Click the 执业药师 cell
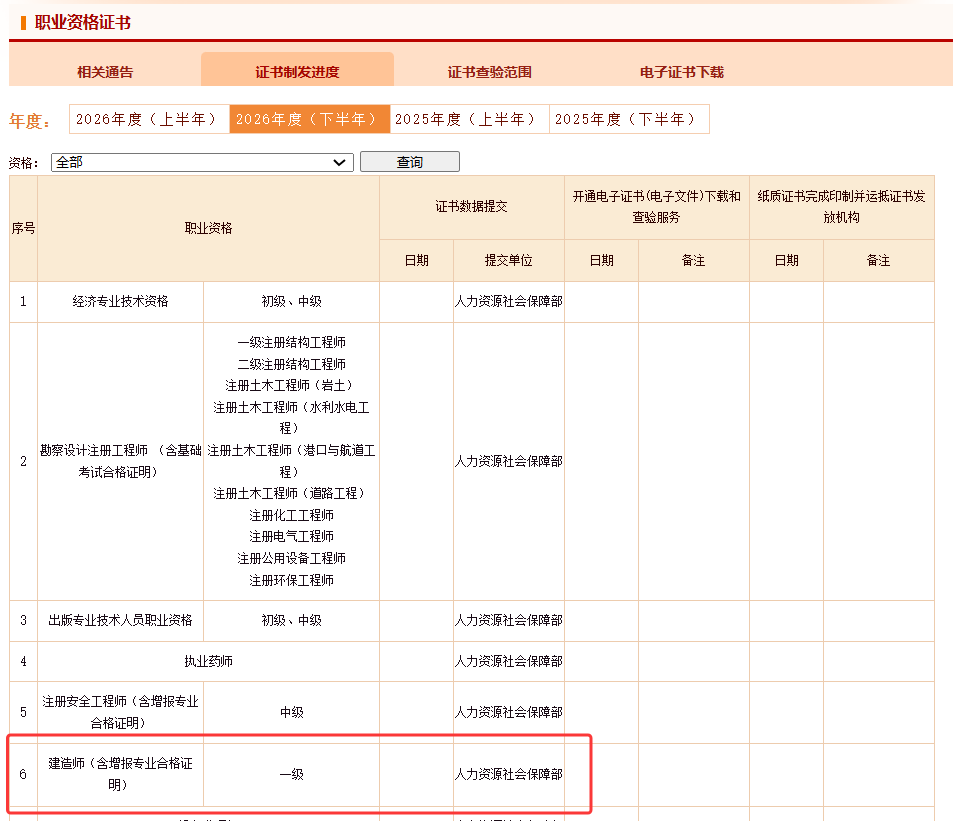This screenshot has height=821, width=953. [x=208, y=661]
